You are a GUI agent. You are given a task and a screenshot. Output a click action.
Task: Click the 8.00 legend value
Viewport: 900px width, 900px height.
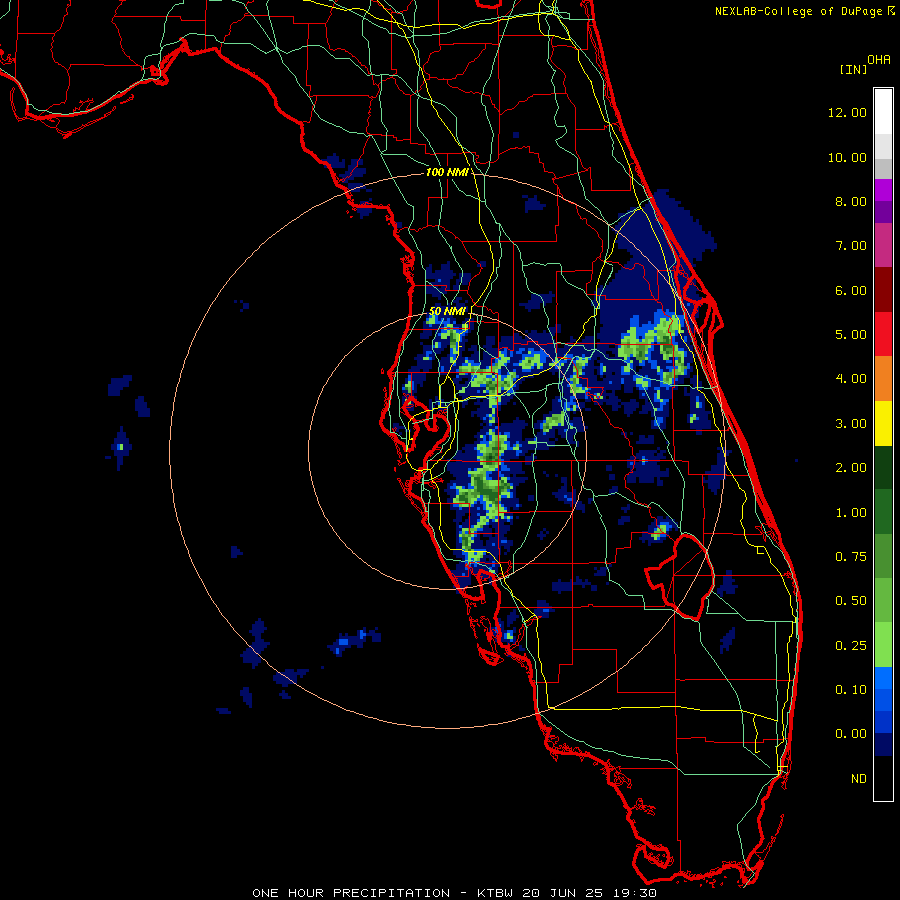pyautogui.click(x=850, y=201)
